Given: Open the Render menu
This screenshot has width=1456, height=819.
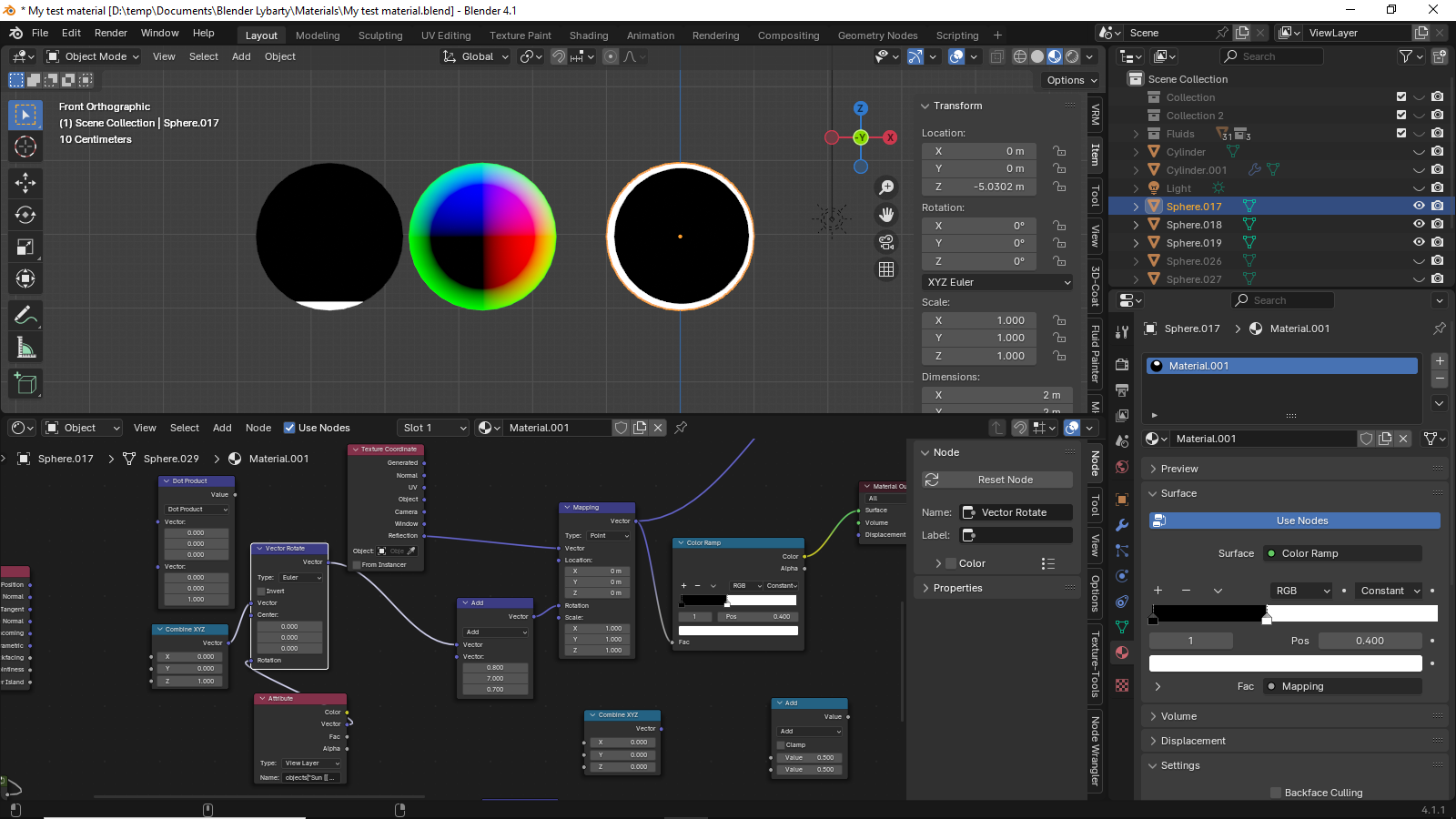Looking at the screenshot, I should coord(111,33).
